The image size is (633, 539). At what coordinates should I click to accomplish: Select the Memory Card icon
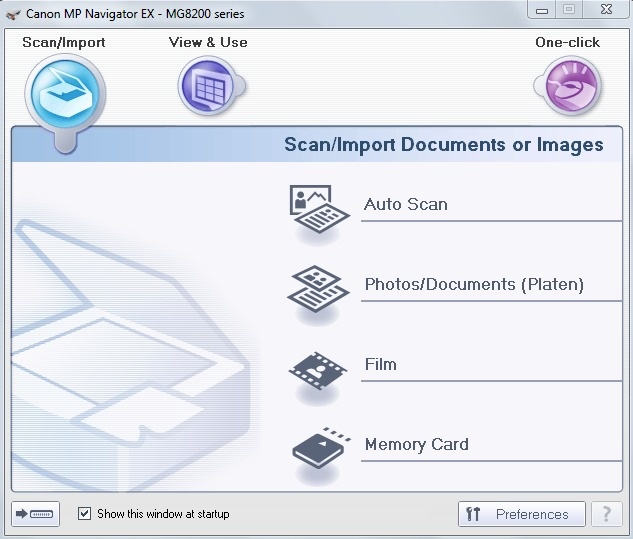[x=318, y=447]
